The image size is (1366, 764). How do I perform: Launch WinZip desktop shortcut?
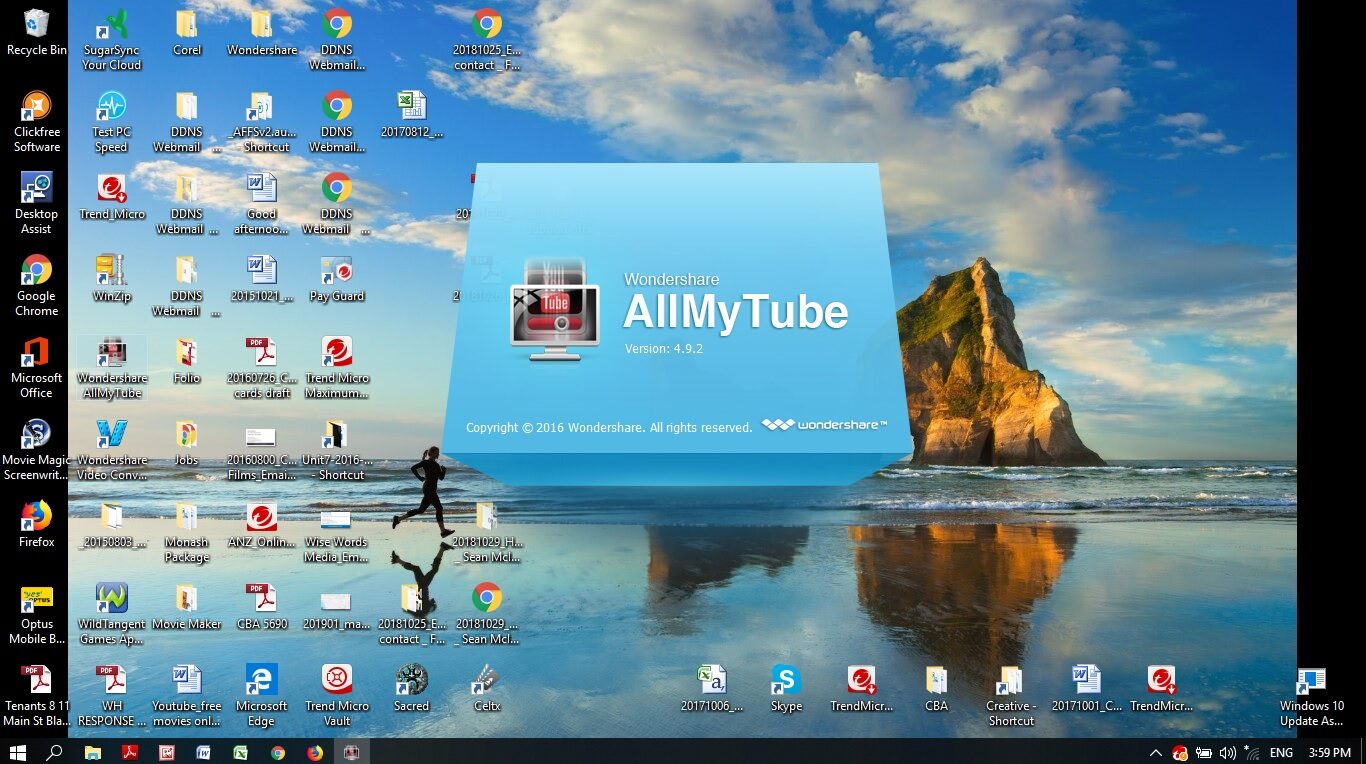112,279
